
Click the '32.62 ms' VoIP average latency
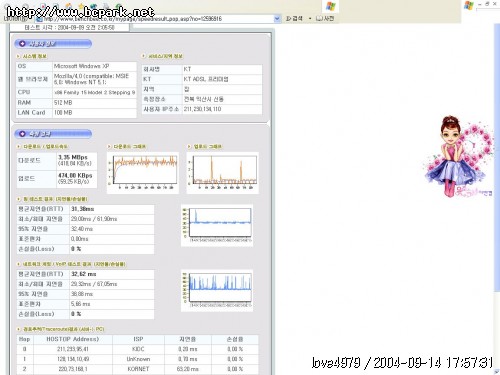coord(84,274)
